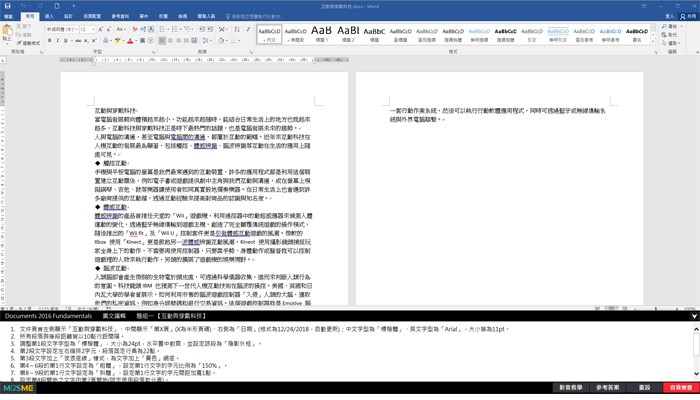
Task: Click the Share (共用) icon
Action: tap(688, 16)
